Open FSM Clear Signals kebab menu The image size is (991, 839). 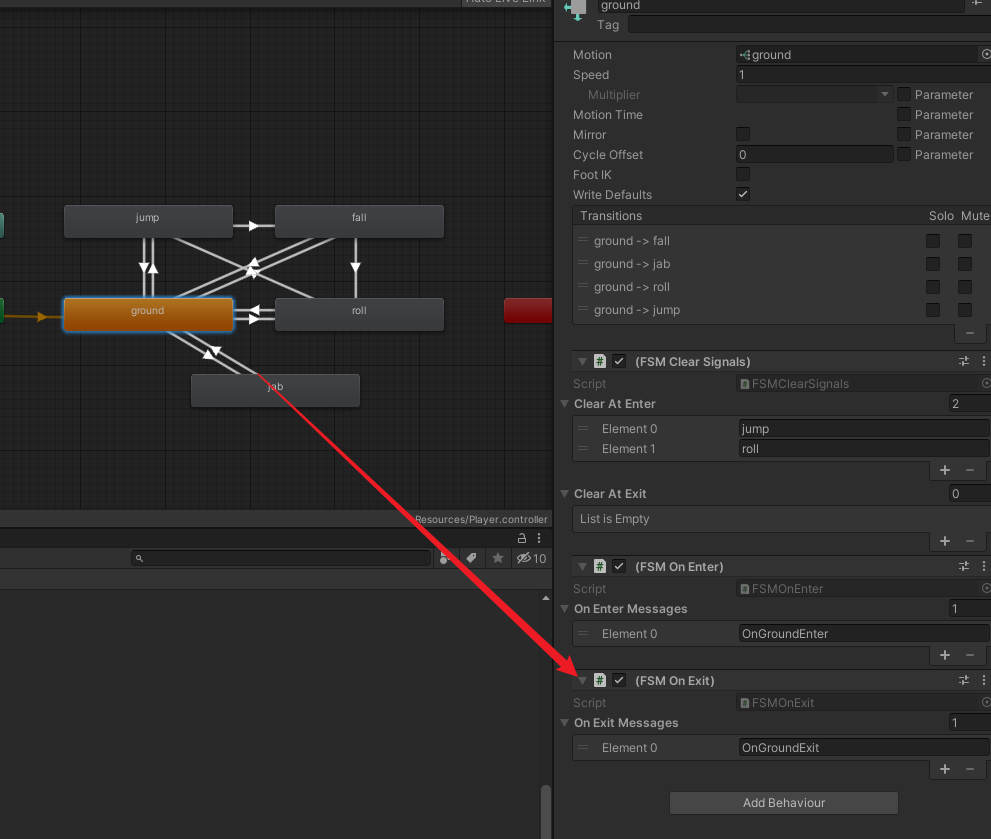[x=983, y=361]
